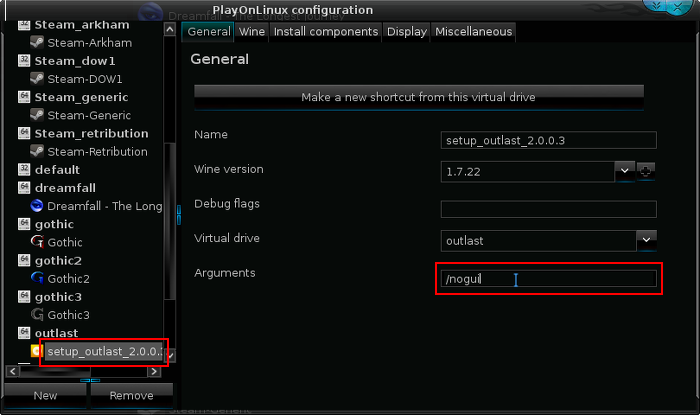
Task: Select the default virtual drive
Action: point(57,170)
